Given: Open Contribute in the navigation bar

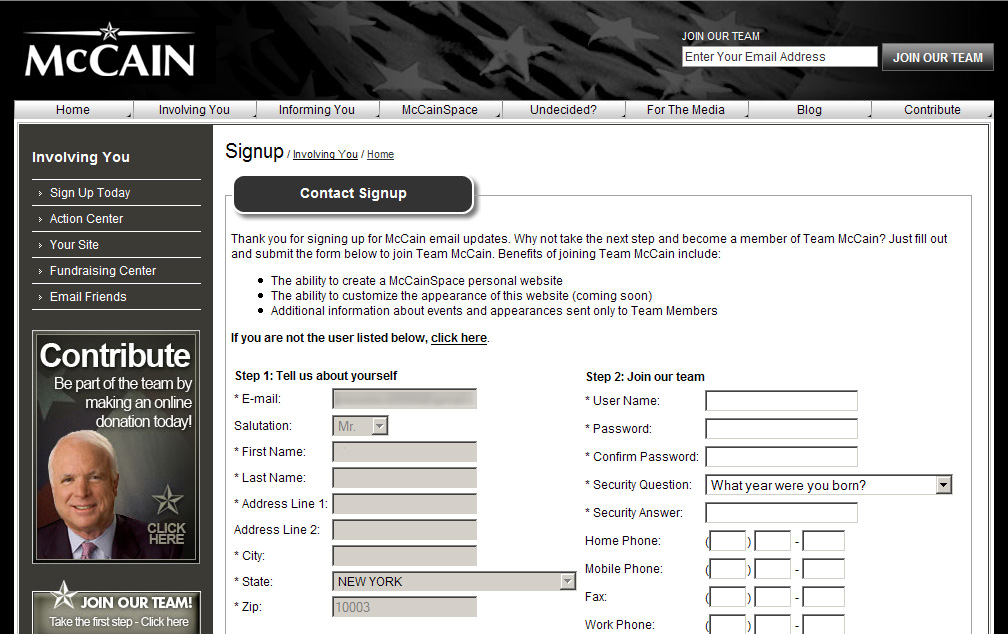Looking at the screenshot, I should click(x=932, y=110).
